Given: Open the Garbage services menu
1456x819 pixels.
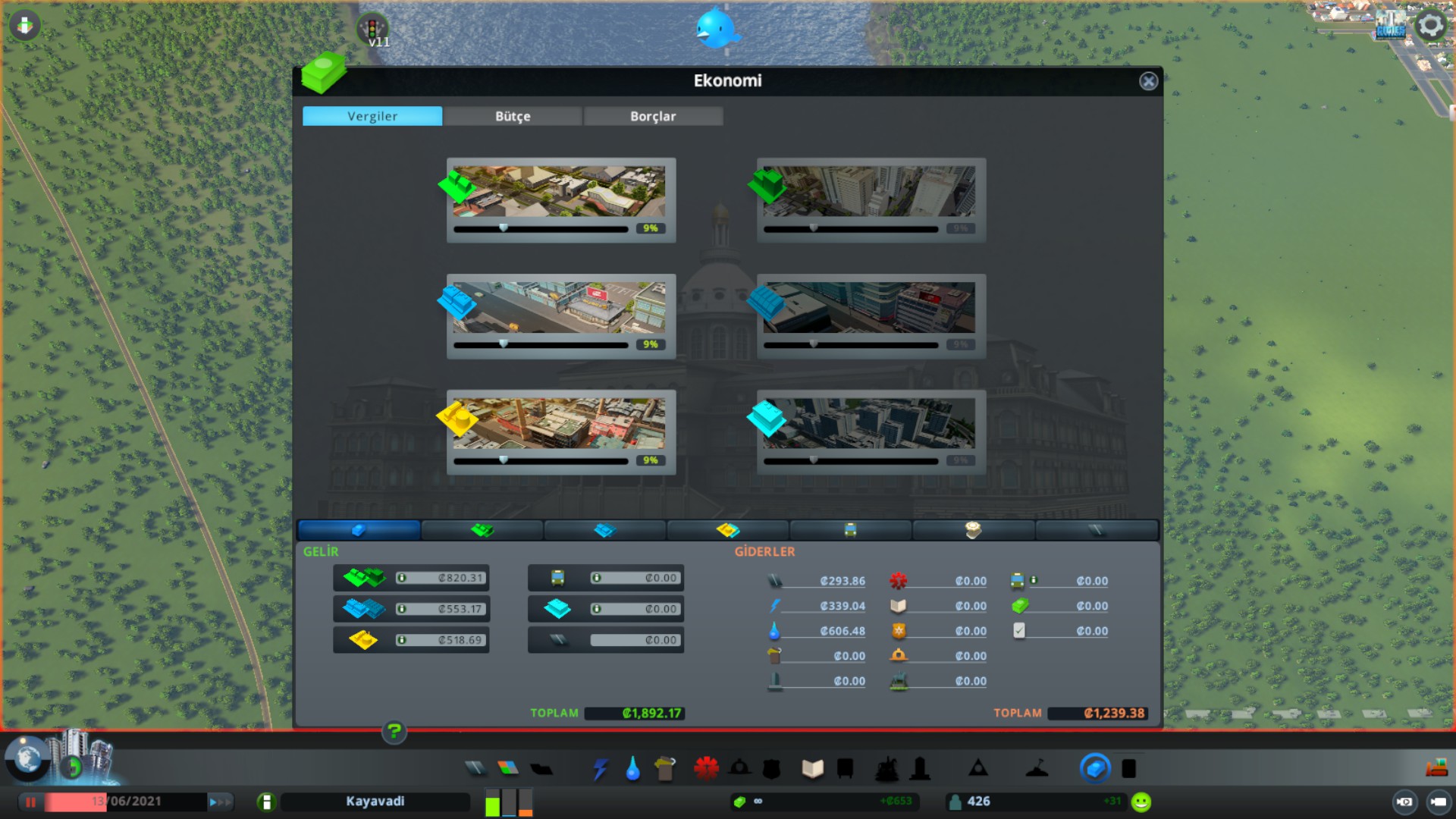Looking at the screenshot, I should click(x=665, y=769).
